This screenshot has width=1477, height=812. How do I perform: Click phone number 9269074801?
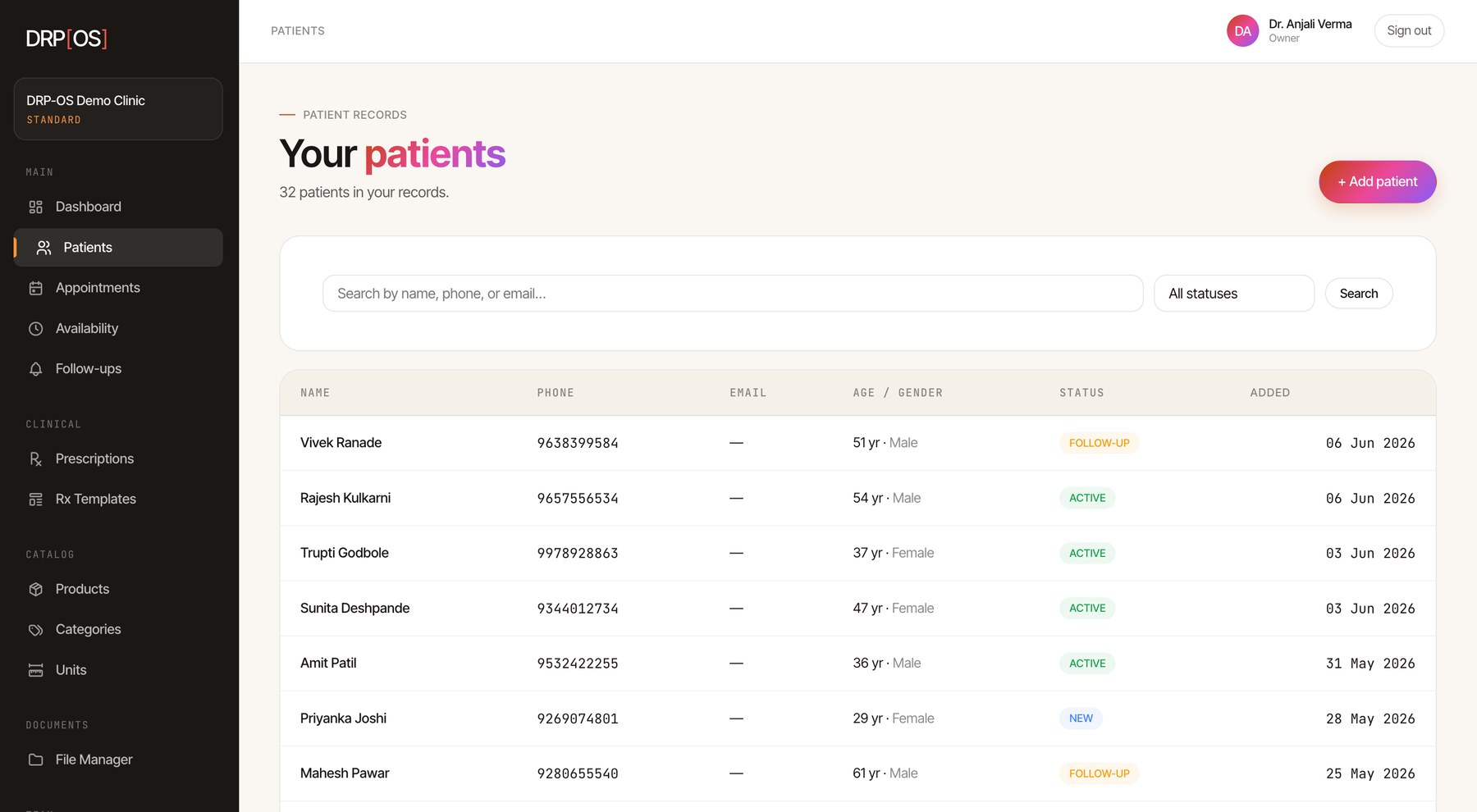point(578,718)
